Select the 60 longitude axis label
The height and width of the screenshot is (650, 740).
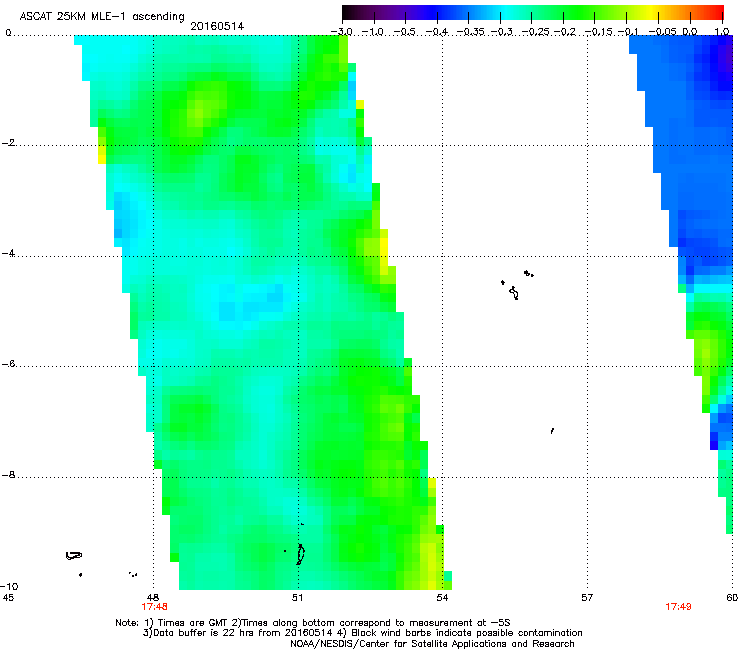pyautogui.click(x=732, y=598)
